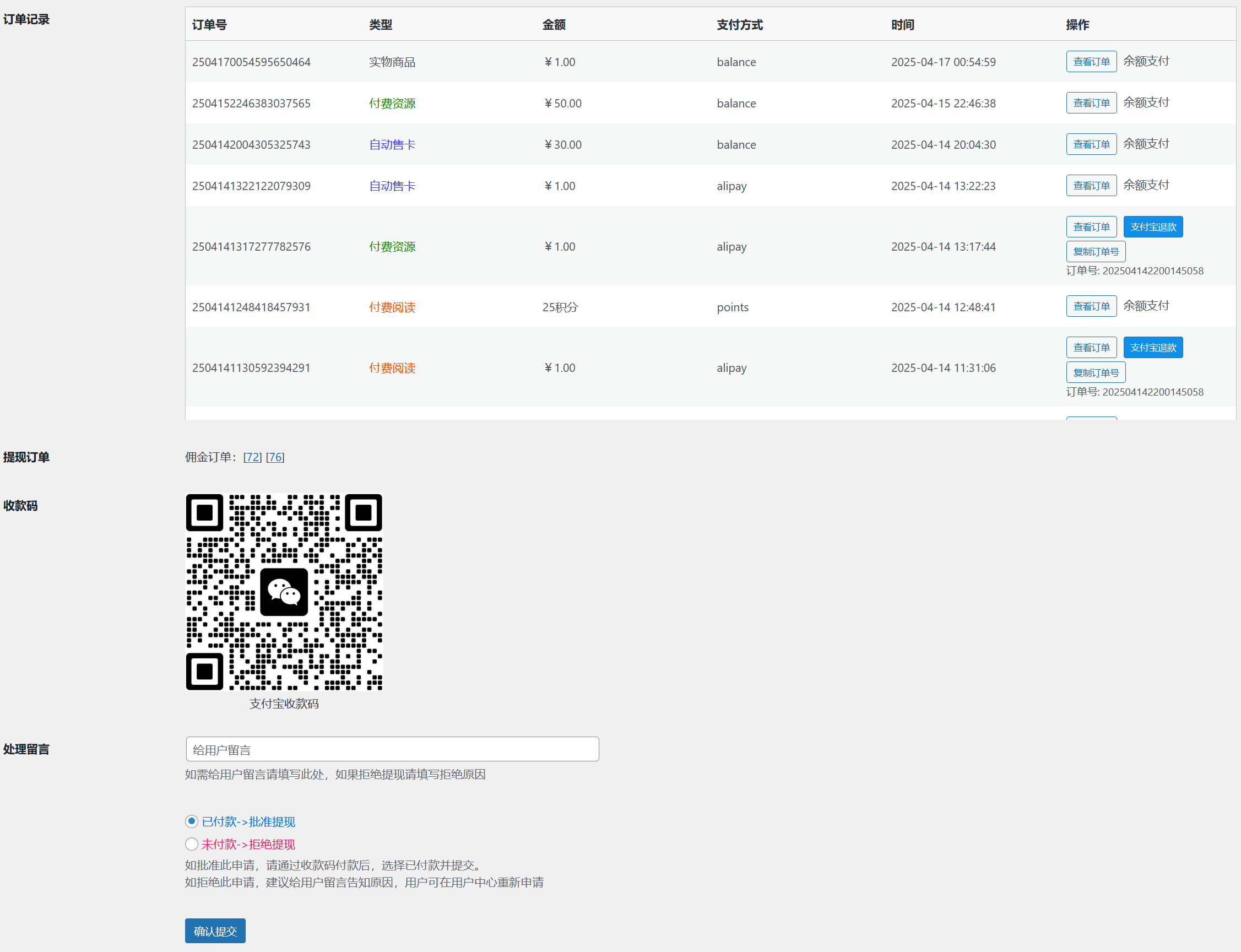Click the 订单号 column header
Screen dimensions: 1241x952
(209, 24)
